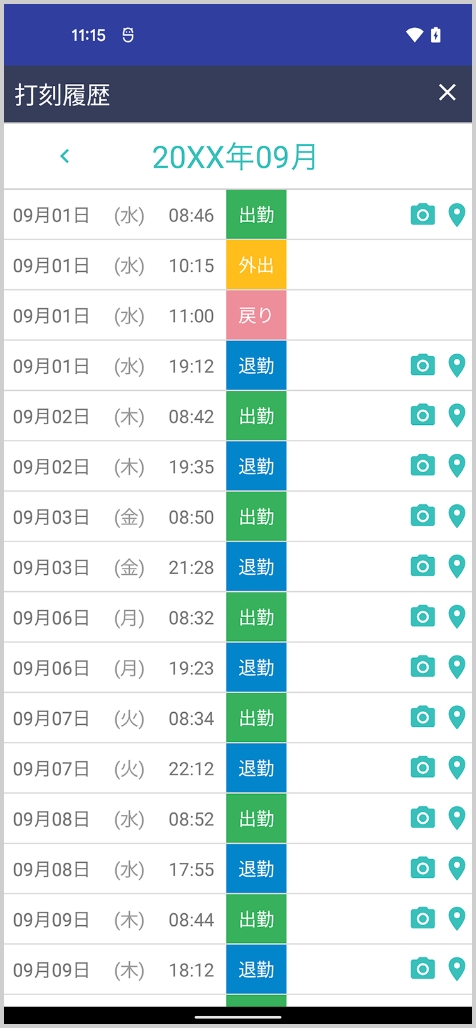Open location pin for 09月02日 08:42 出勤
476x1028 pixels.
tap(456, 416)
